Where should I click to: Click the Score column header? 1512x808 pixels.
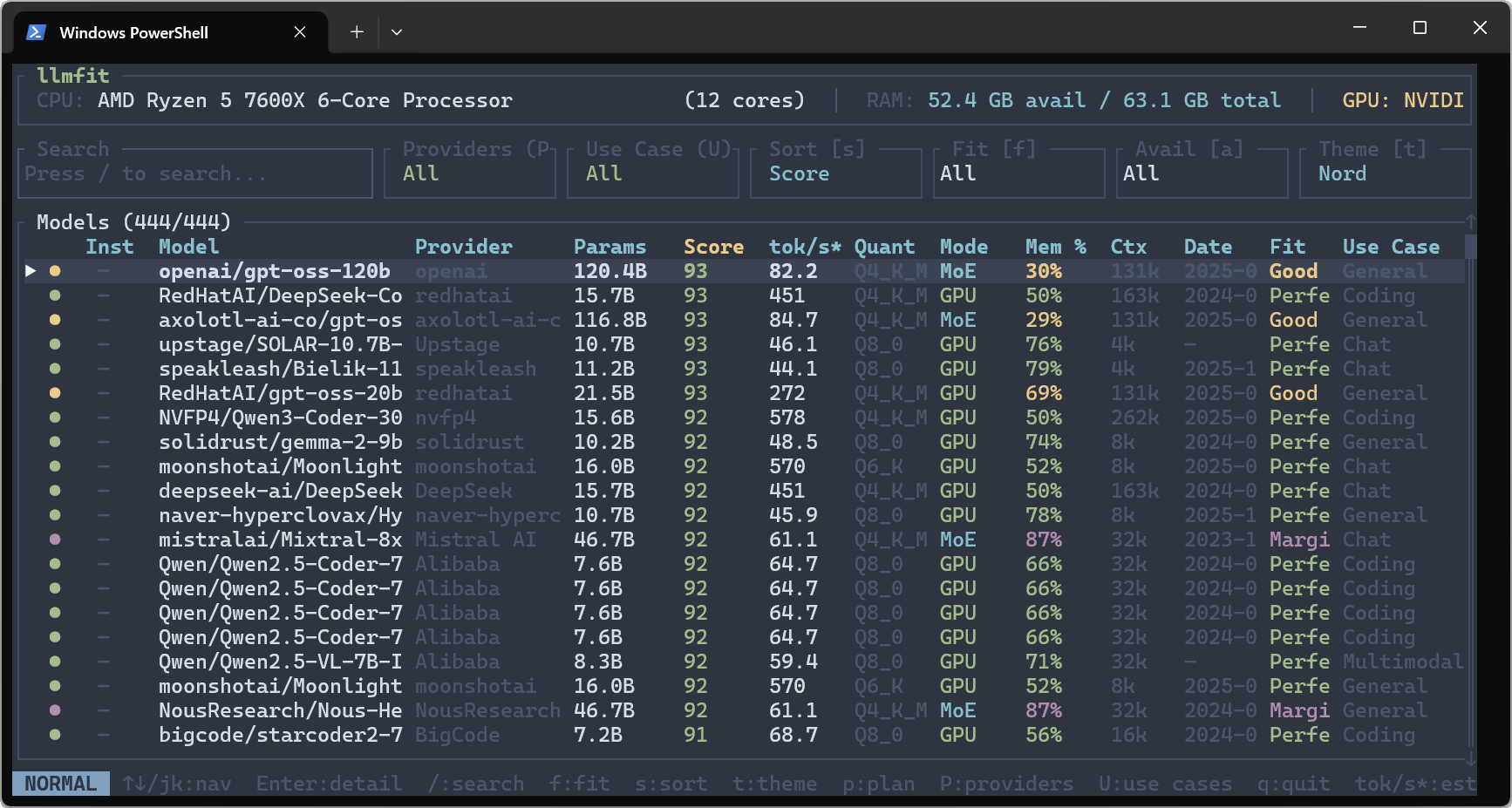pos(713,247)
